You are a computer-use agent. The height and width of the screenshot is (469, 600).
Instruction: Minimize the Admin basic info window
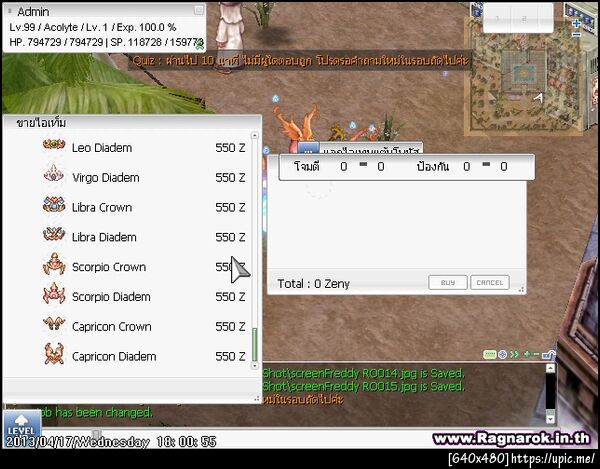tap(198, 10)
